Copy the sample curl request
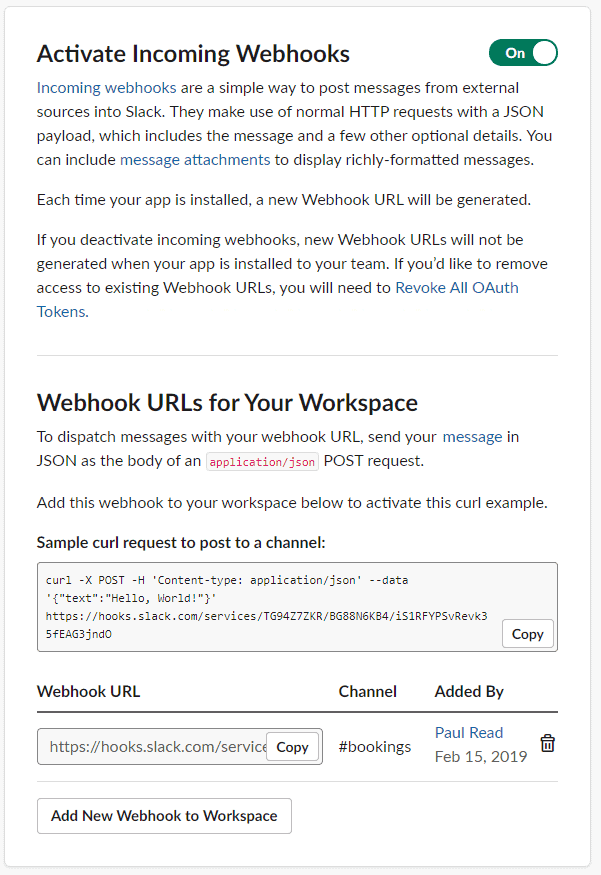The height and width of the screenshot is (875, 601). (527, 634)
